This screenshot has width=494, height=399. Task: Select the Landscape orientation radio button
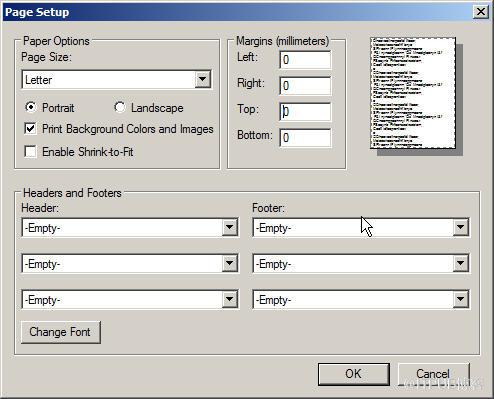point(119,107)
